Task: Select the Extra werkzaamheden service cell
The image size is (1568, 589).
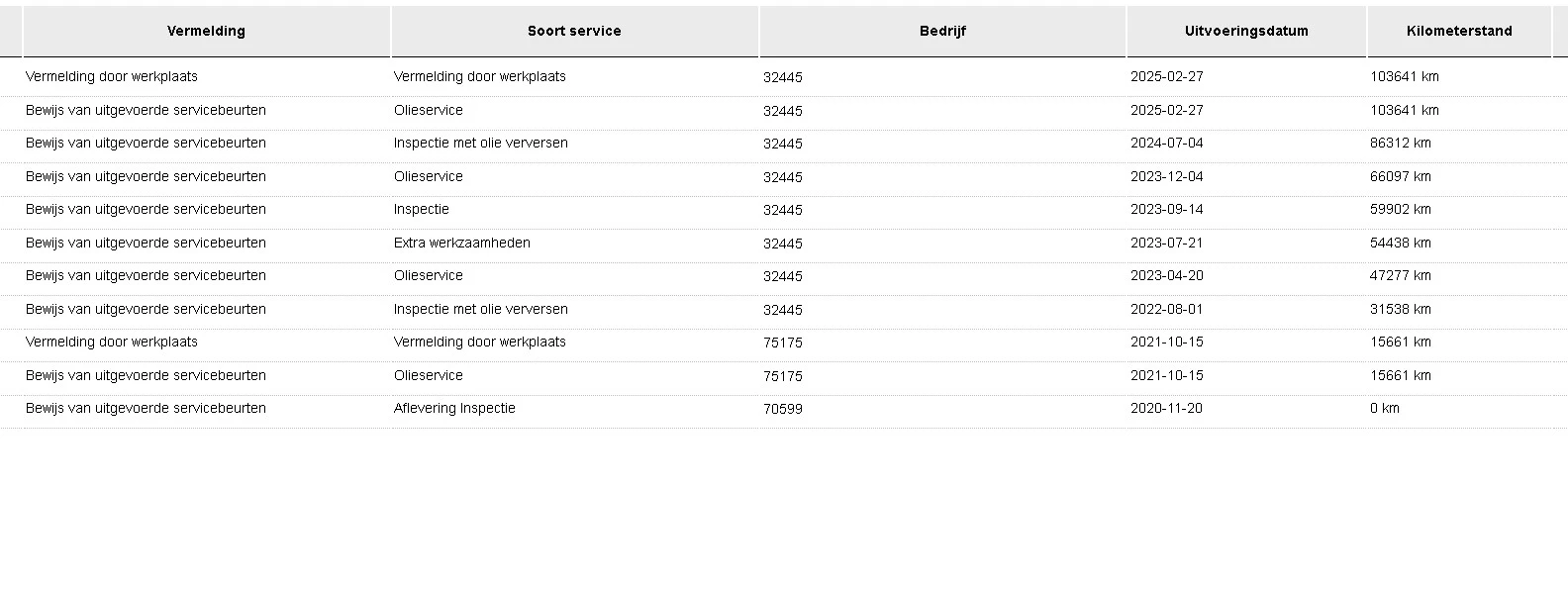Action: (462, 243)
